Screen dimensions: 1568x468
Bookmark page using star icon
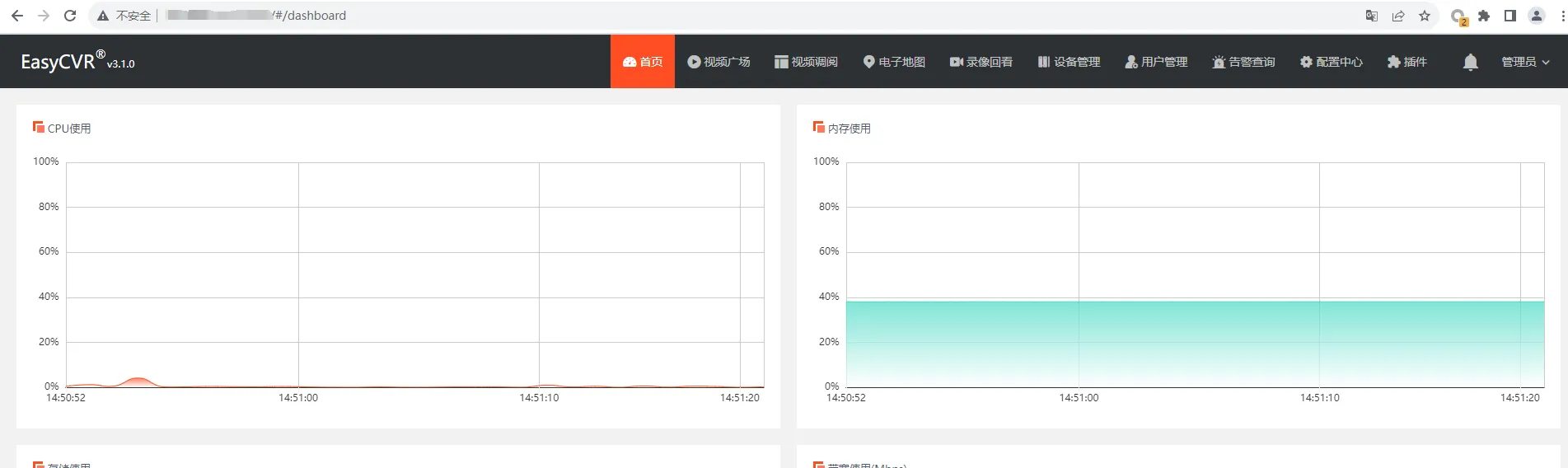point(1425,16)
